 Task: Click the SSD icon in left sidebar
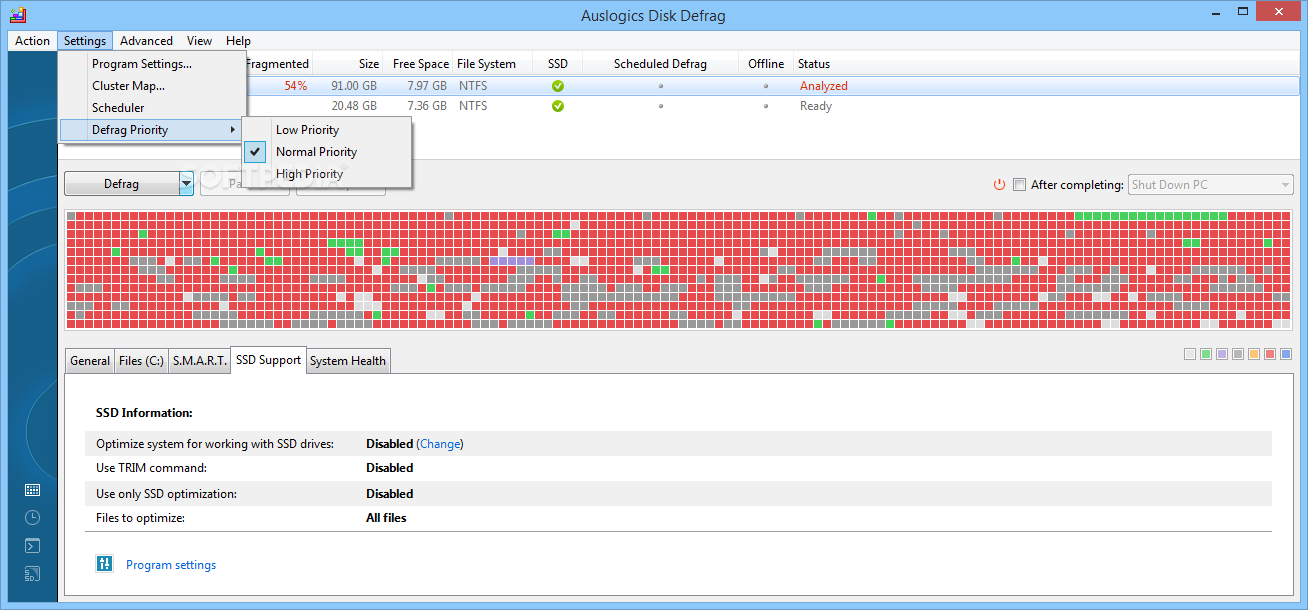[32, 574]
